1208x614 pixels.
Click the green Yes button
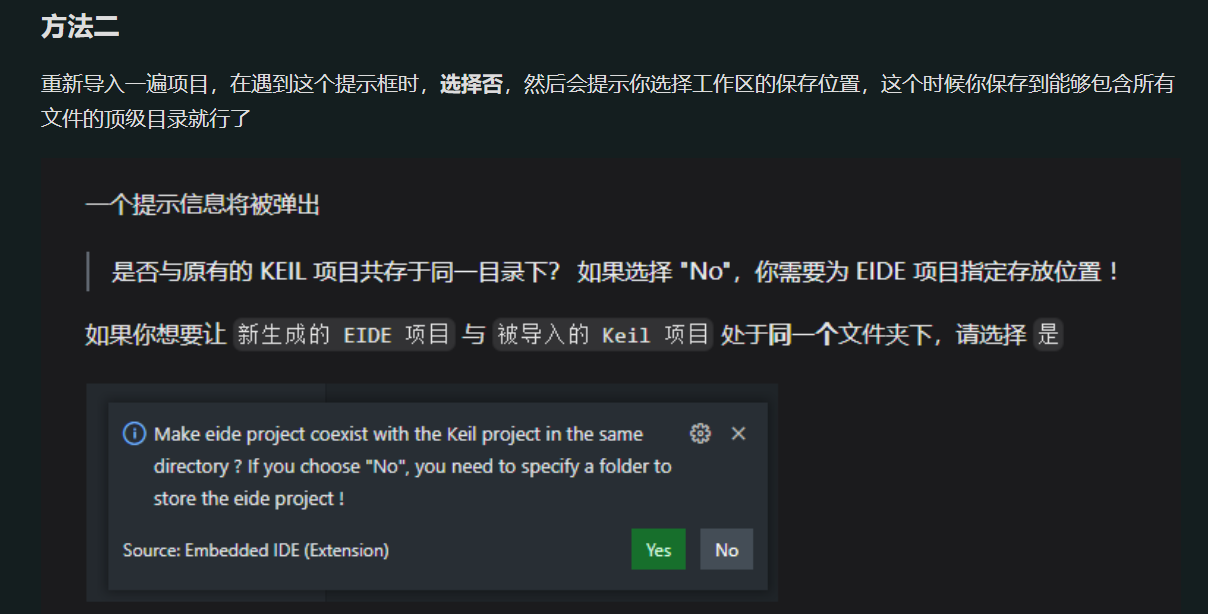(x=658, y=549)
